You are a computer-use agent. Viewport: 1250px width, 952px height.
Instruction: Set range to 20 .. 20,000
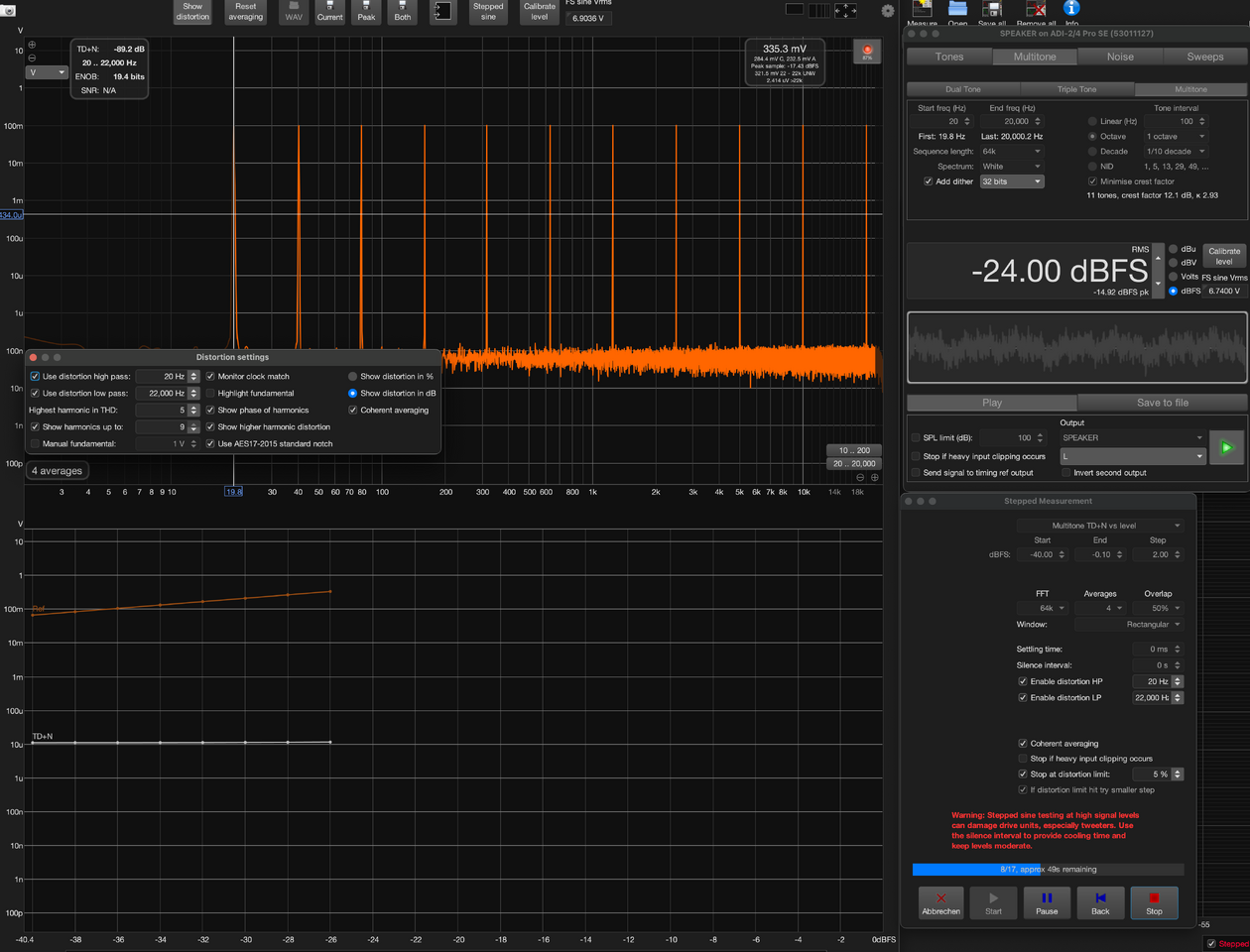(854, 463)
